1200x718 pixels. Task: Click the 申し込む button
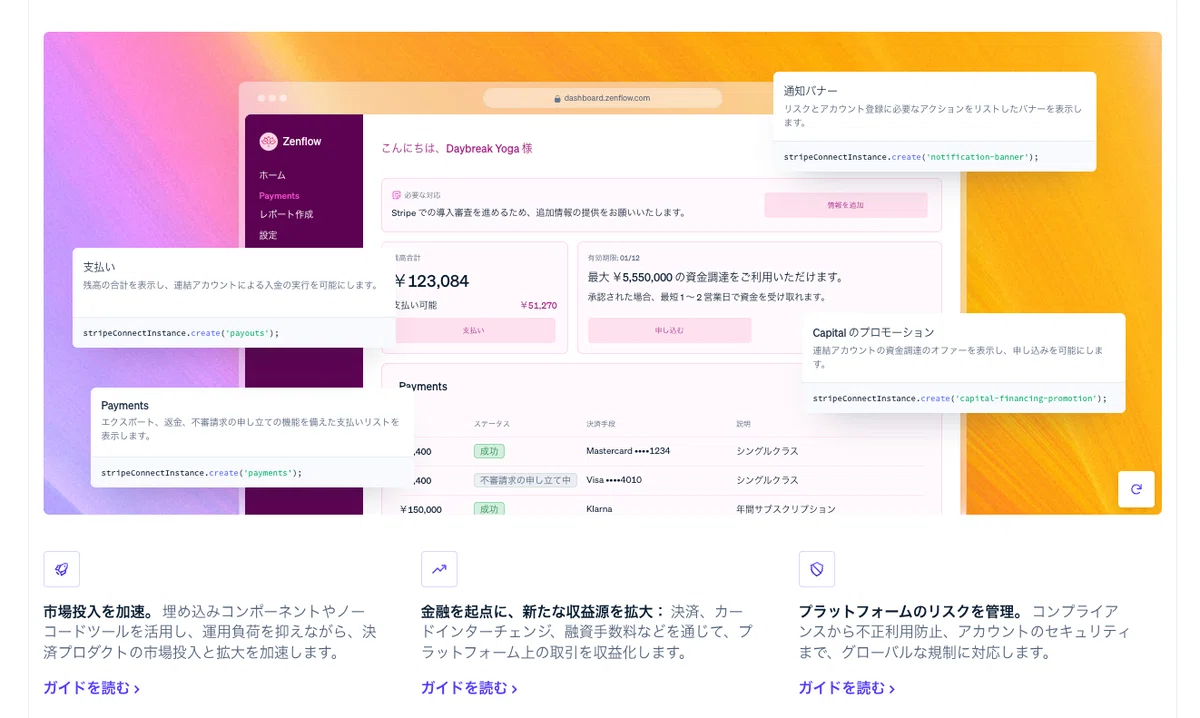(669, 330)
